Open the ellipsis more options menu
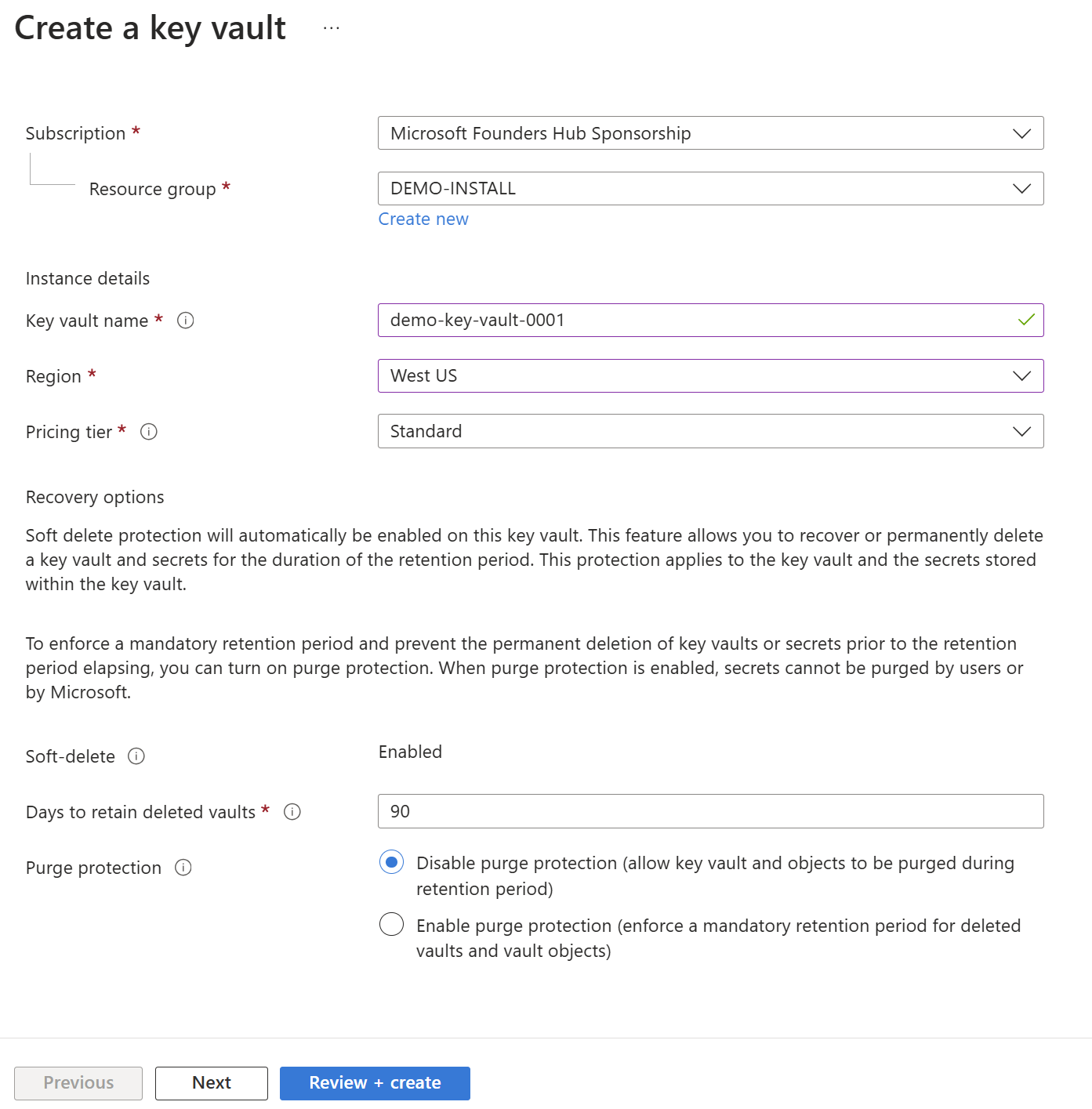Viewport: 1092px width, 1109px height. 332,28
